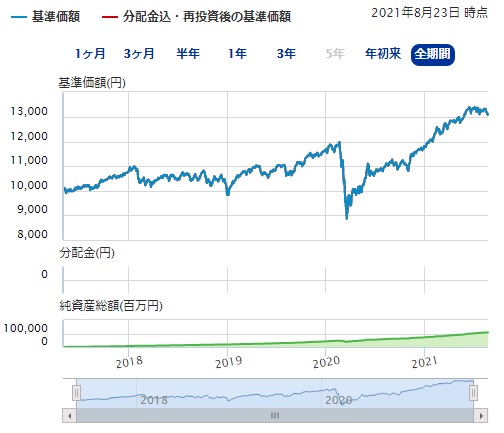Show the 3年 period chart
Screen dimensions: 504x433
[x=286, y=54]
